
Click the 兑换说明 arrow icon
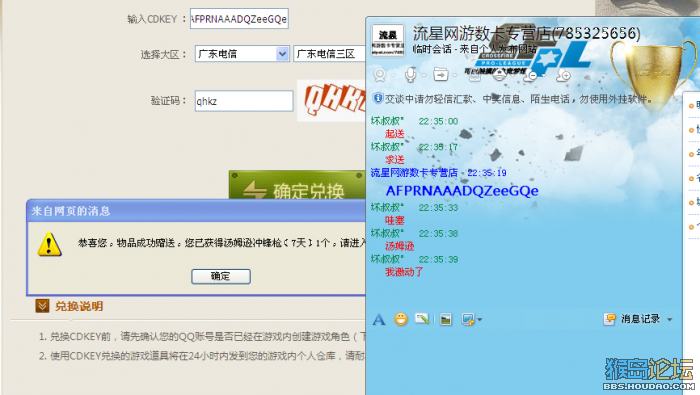tap(42, 306)
